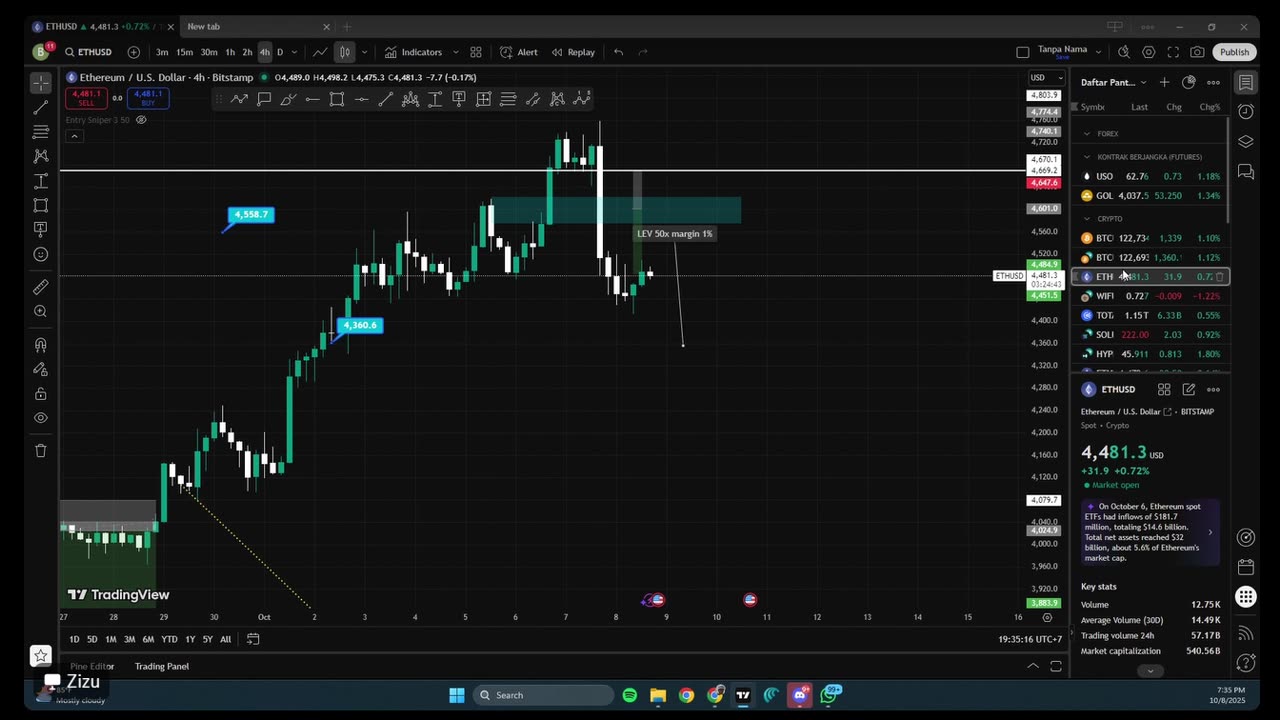Click the trash remove objects icon
Screen dimensions: 1280x720
41,450
